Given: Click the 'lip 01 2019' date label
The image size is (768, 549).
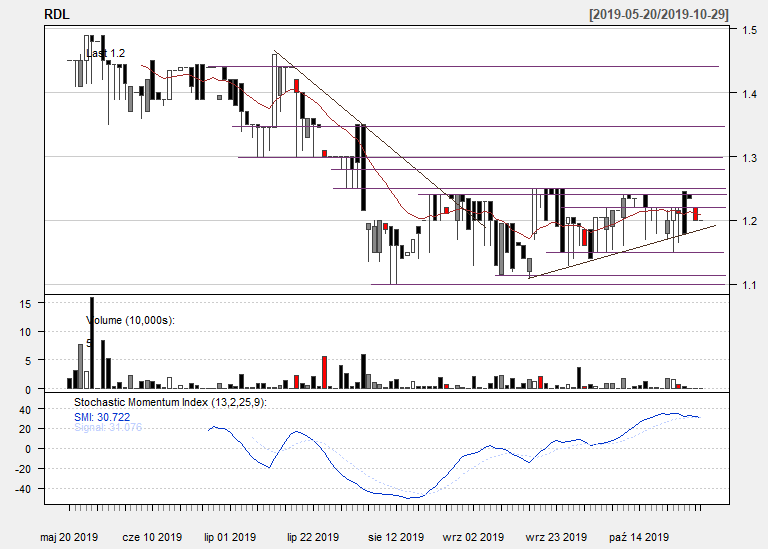Looking at the screenshot, I should click(x=230, y=537).
